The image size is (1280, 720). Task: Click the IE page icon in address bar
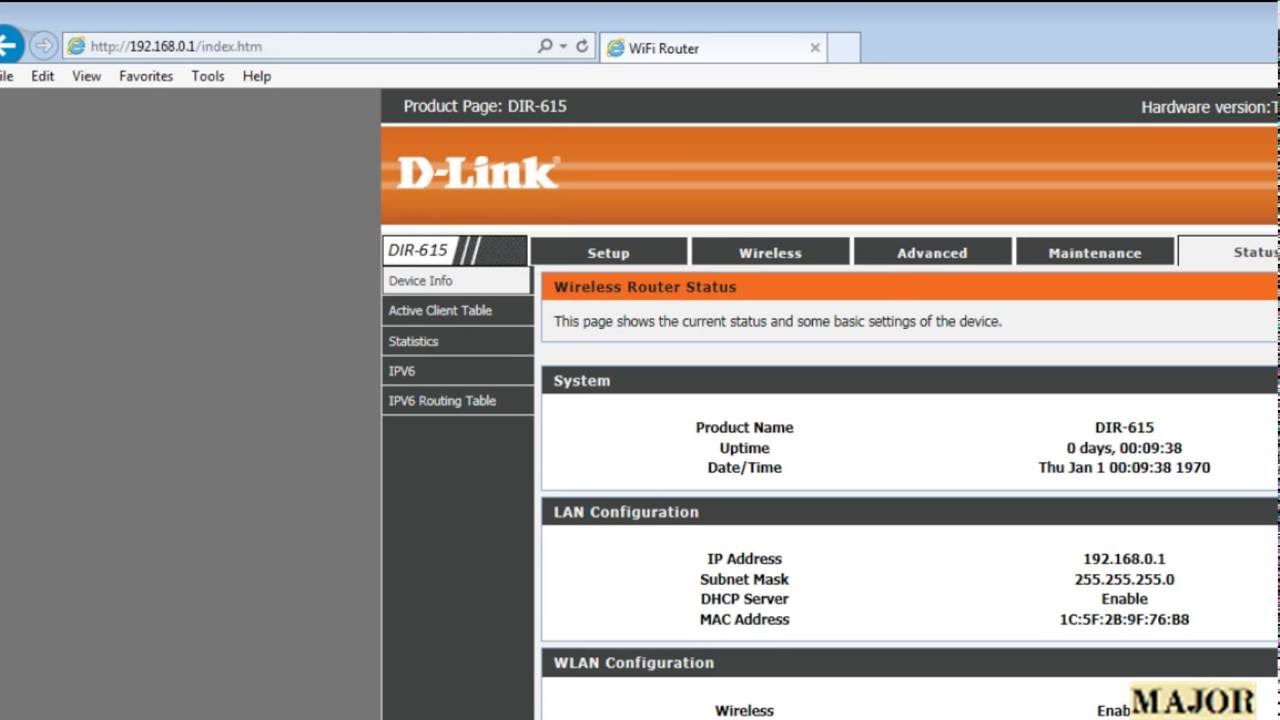[x=76, y=46]
